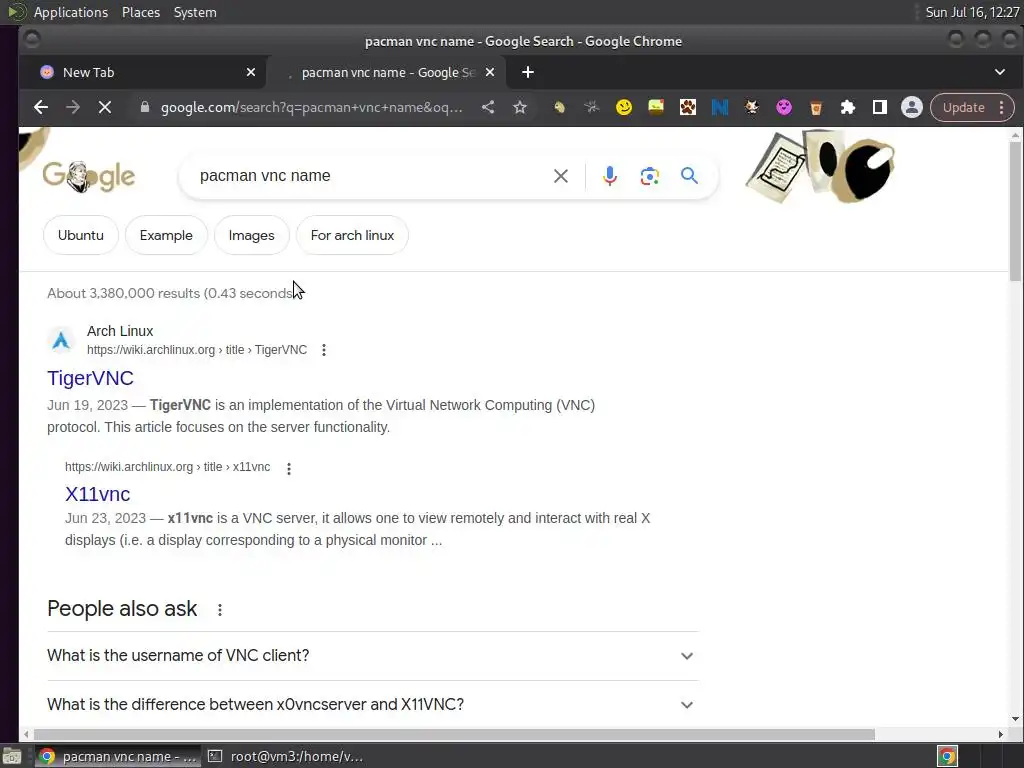
Task: Open the X11vnc wiki result
Action: pyautogui.click(x=97, y=494)
